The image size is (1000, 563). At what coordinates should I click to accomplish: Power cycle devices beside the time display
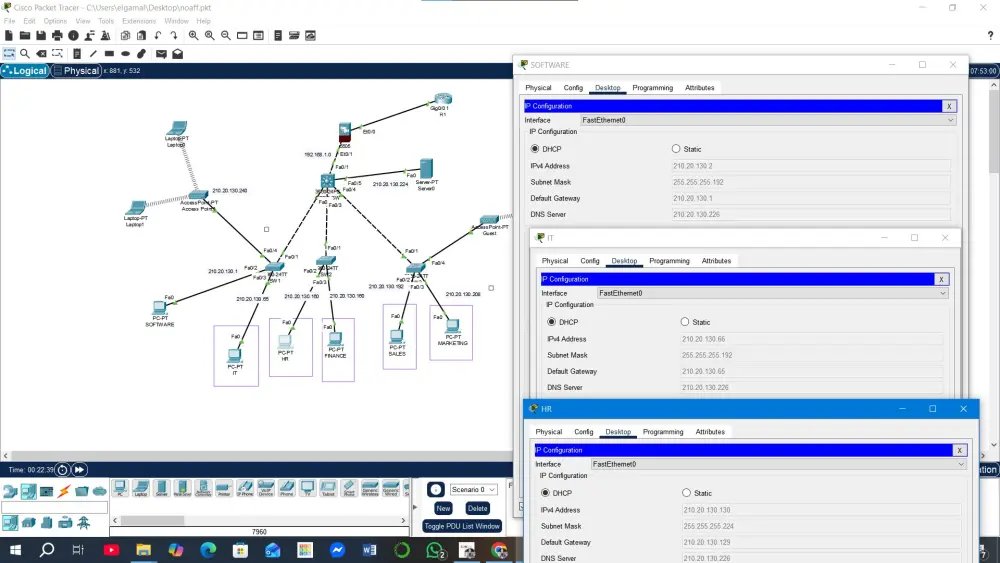click(x=62, y=470)
